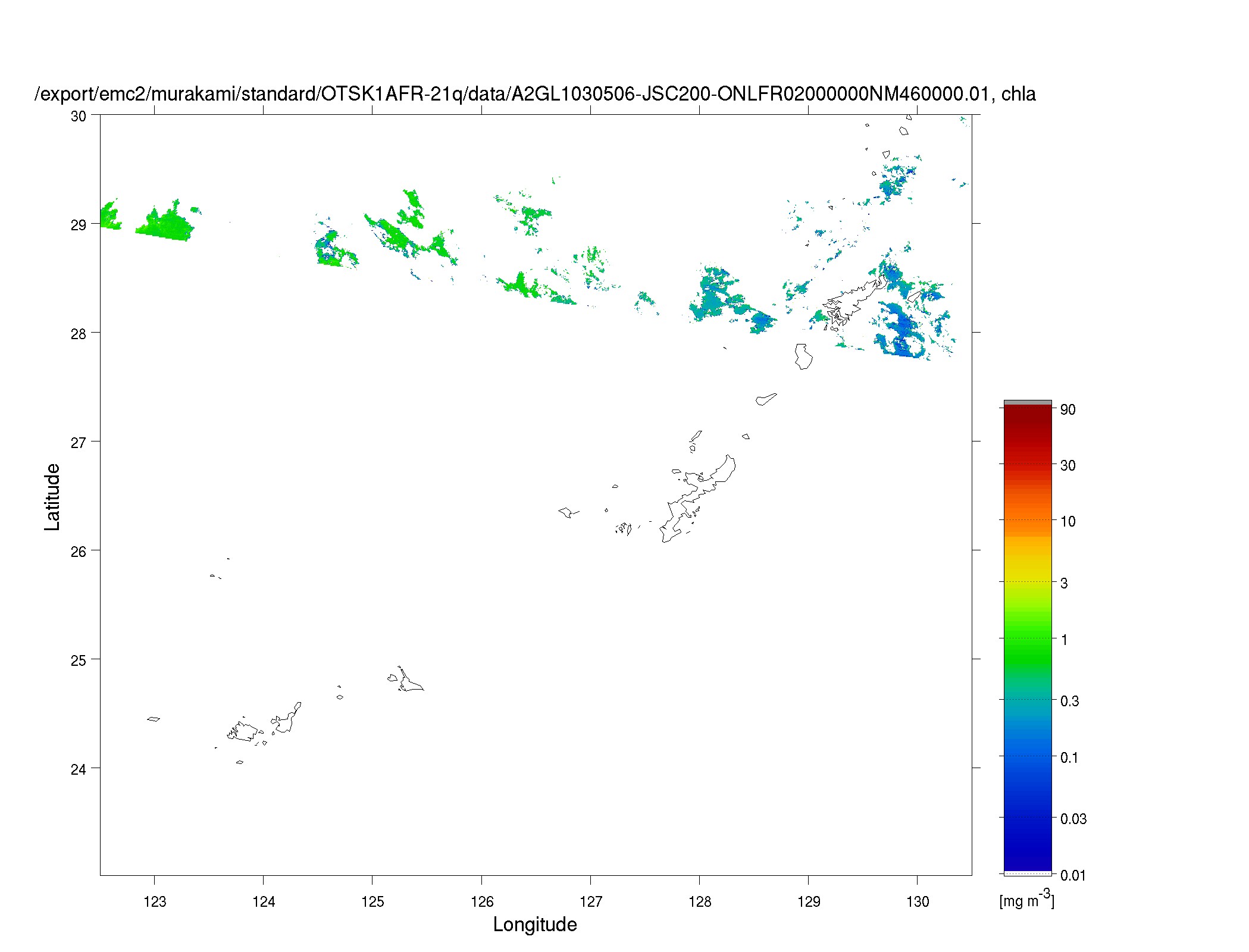
Task: Click longitude tick label 127
Action: 590,901
